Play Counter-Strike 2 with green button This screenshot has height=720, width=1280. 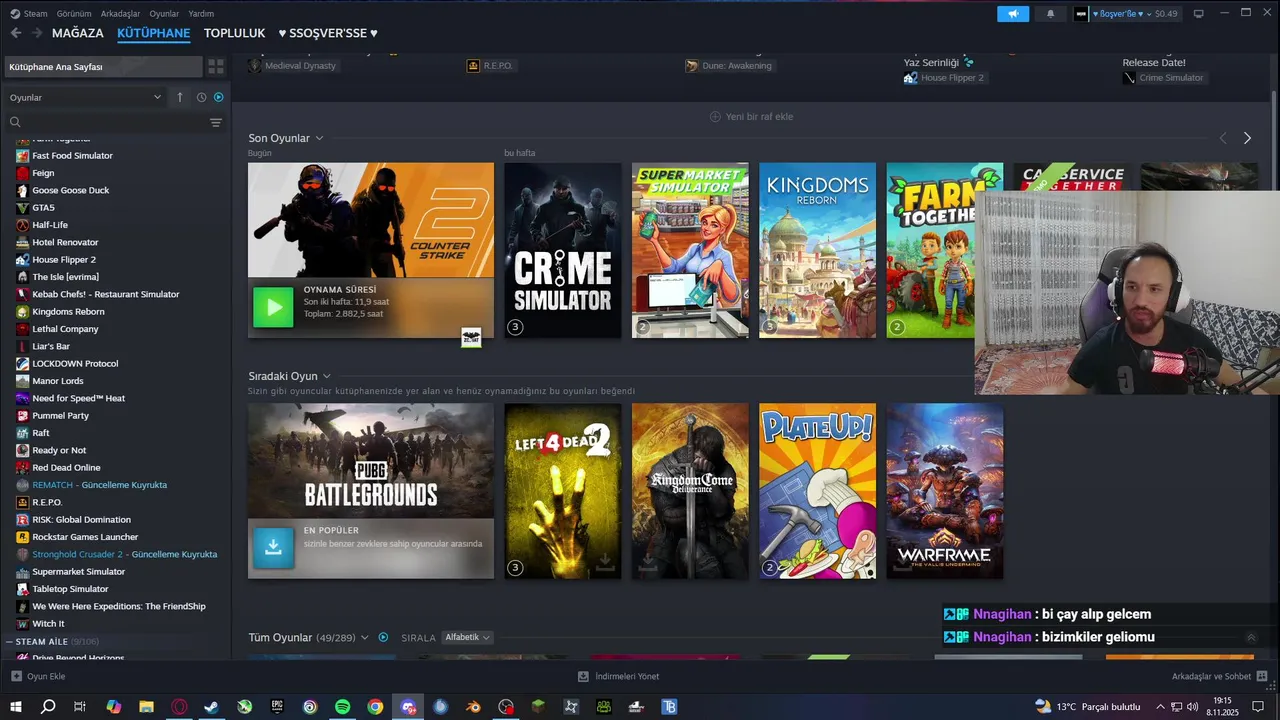coord(273,308)
